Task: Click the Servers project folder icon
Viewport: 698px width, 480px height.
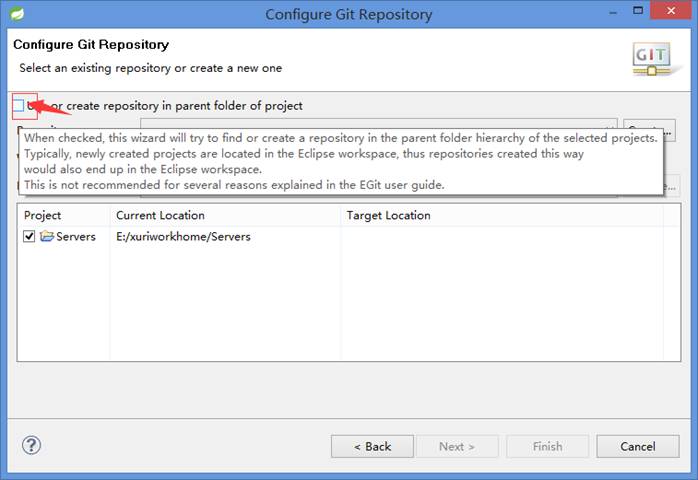Action: pyautogui.click(x=47, y=236)
